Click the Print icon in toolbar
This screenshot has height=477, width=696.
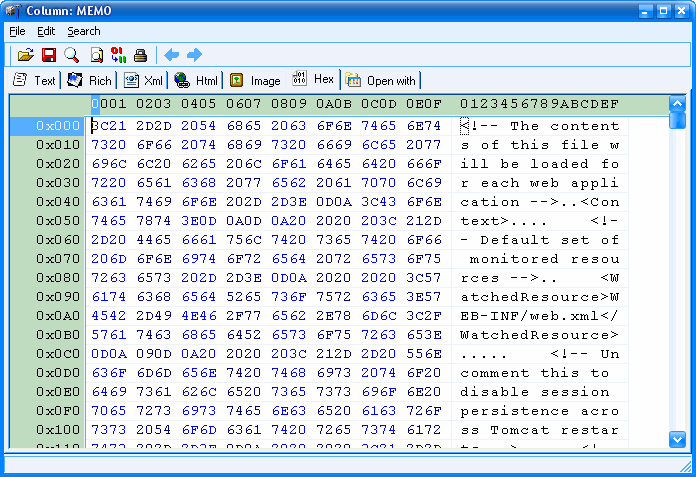[141, 55]
